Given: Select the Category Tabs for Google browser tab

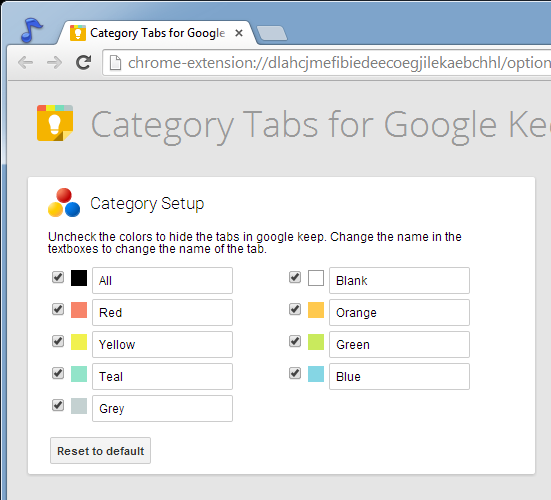Looking at the screenshot, I should tap(157, 33).
